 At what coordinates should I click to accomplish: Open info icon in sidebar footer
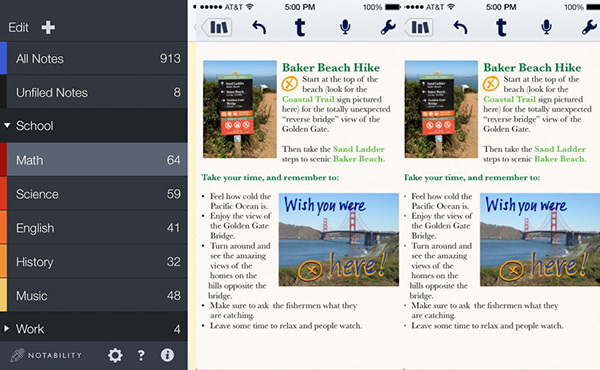click(167, 355)
